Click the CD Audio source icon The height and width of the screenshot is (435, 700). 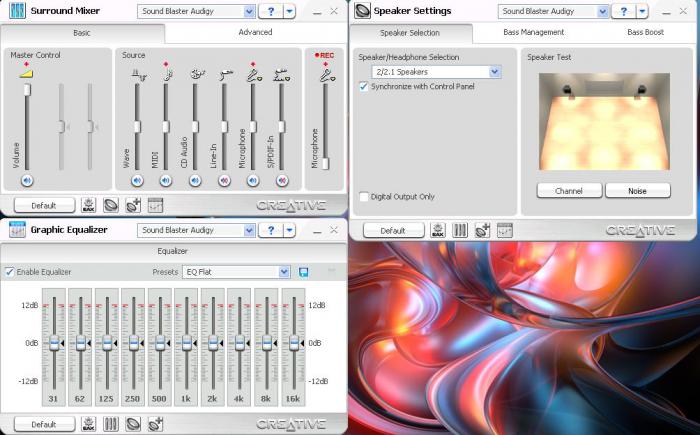click(x=196, y=74)
